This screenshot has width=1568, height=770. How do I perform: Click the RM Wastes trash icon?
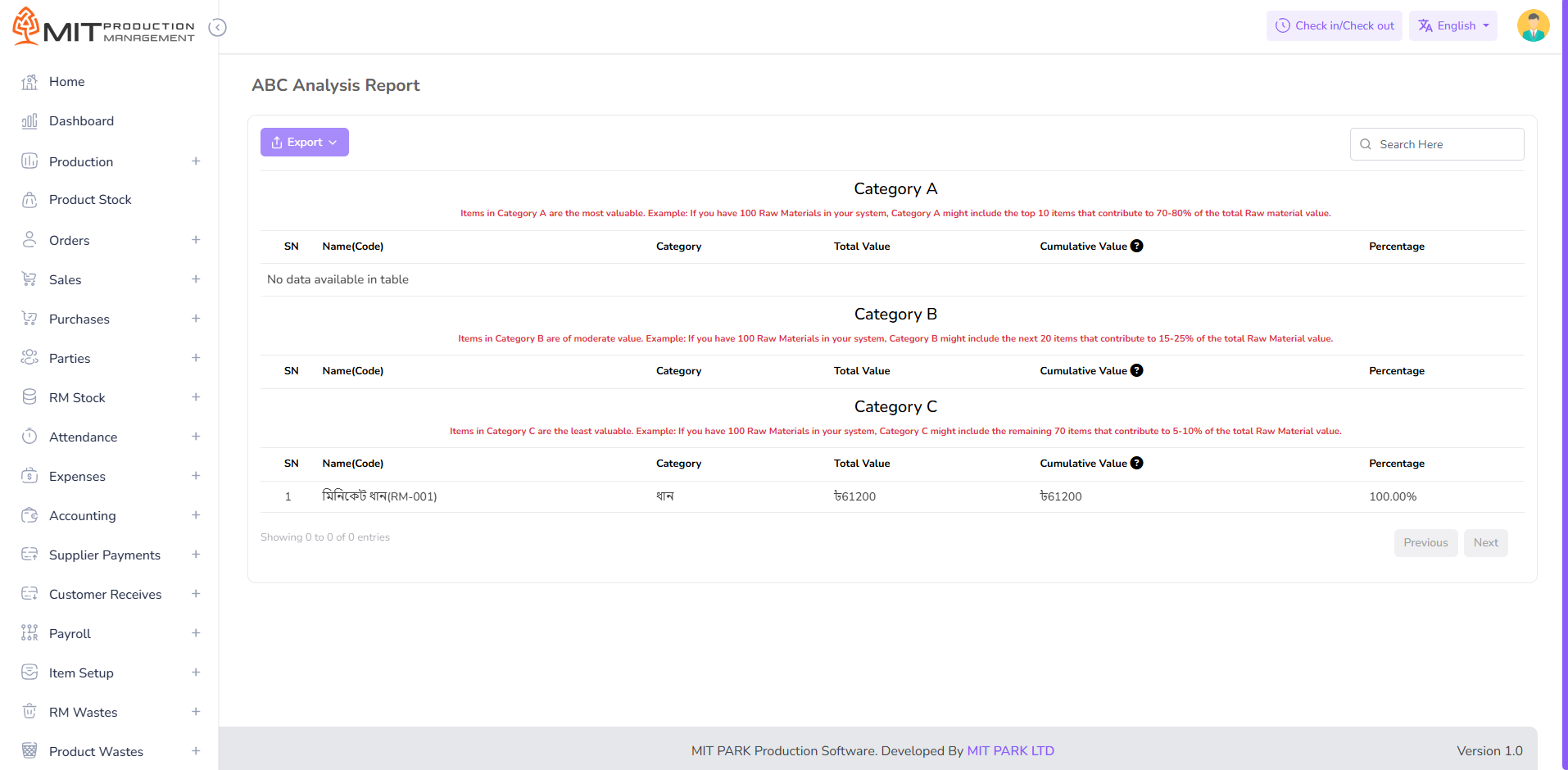click(x=29, y=712)
